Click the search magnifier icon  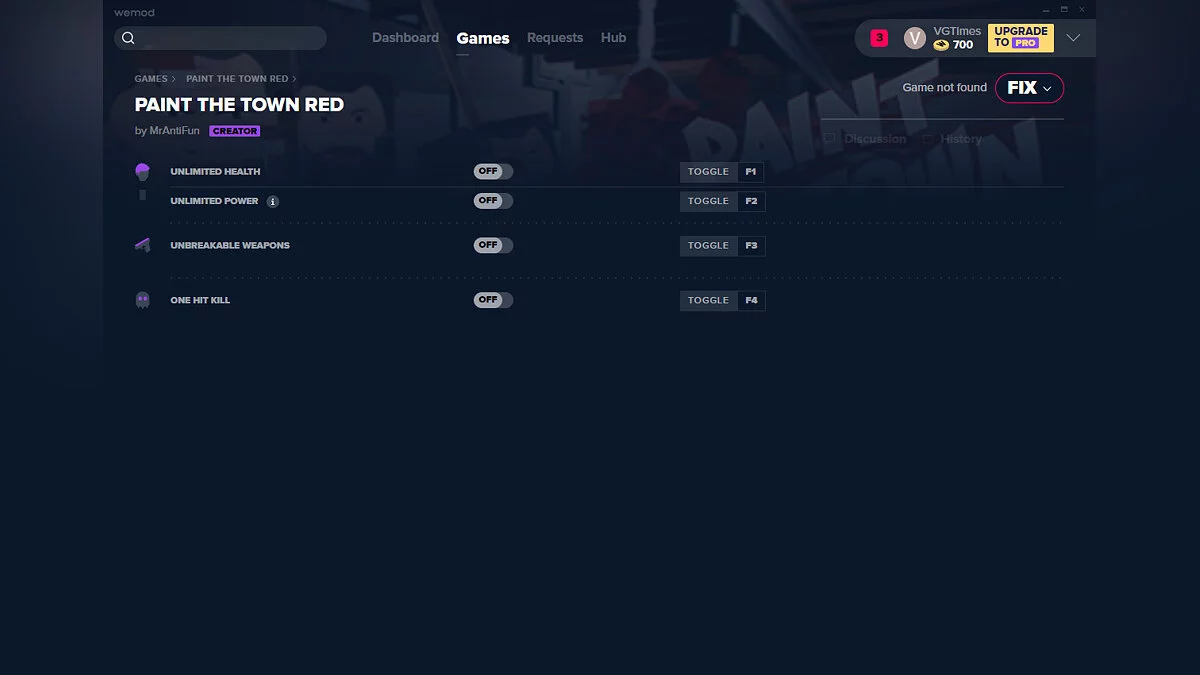(x=128, y=38)
